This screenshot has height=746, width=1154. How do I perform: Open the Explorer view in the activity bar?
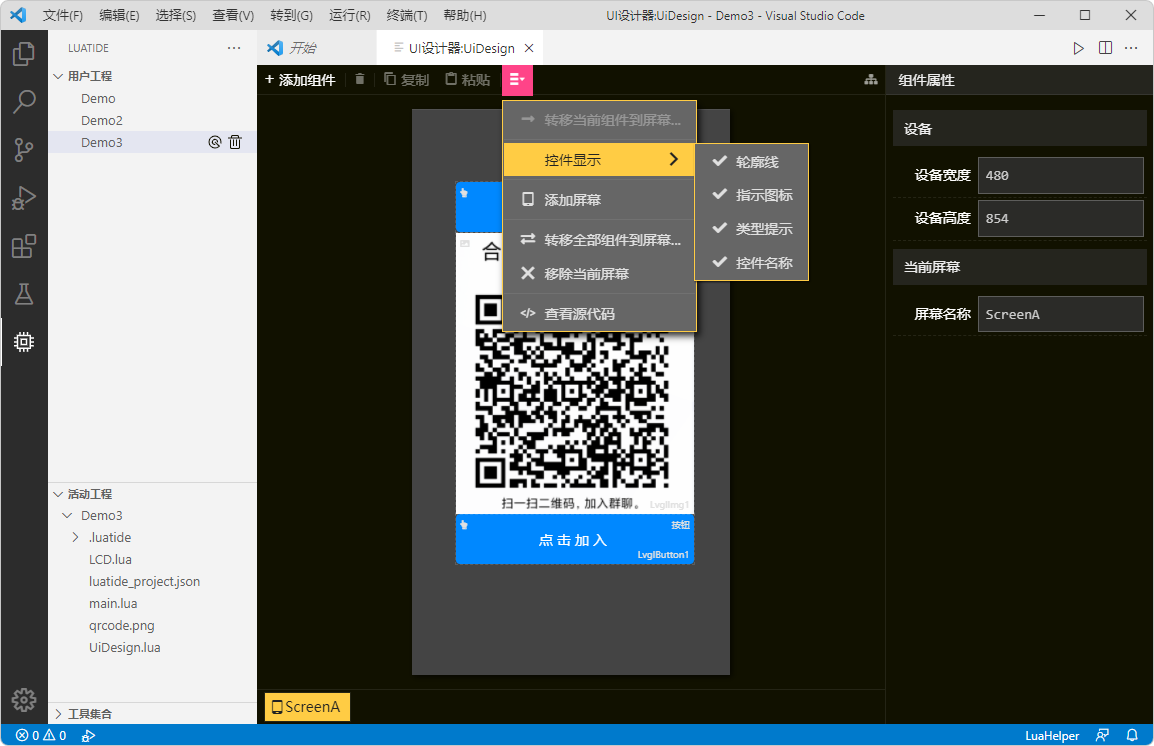[24, 54]
